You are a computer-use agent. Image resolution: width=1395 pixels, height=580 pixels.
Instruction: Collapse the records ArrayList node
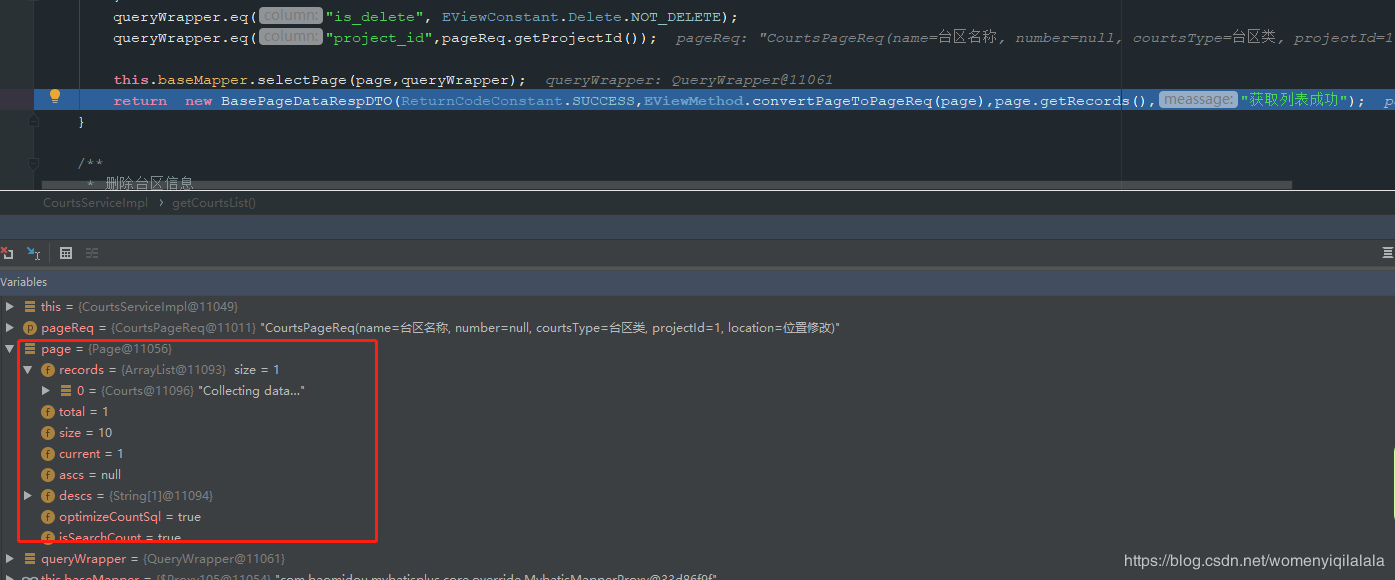click(28, 370)
